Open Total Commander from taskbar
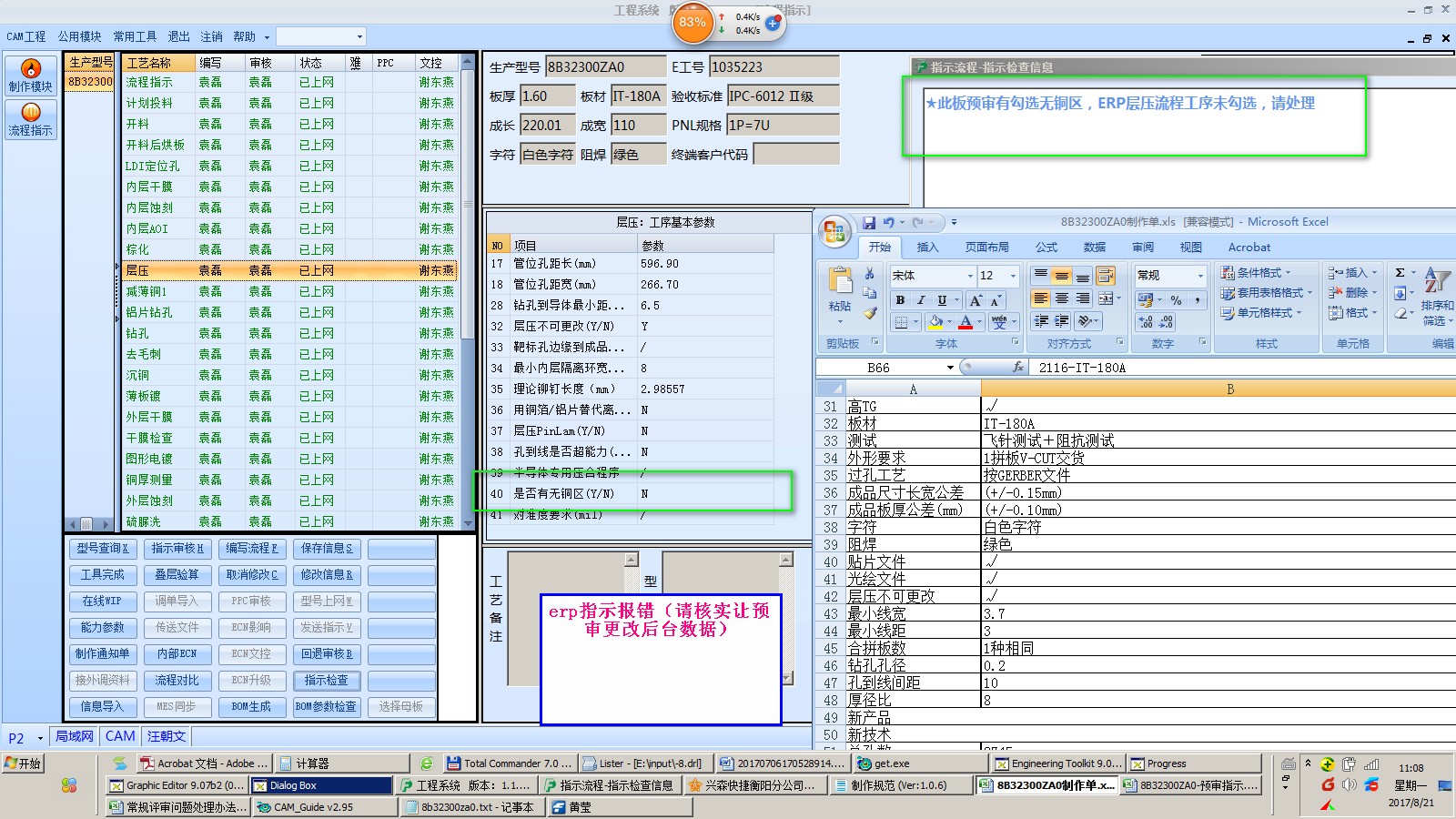Viewport: 1456px width, 819px height. (x=511, y=763)
